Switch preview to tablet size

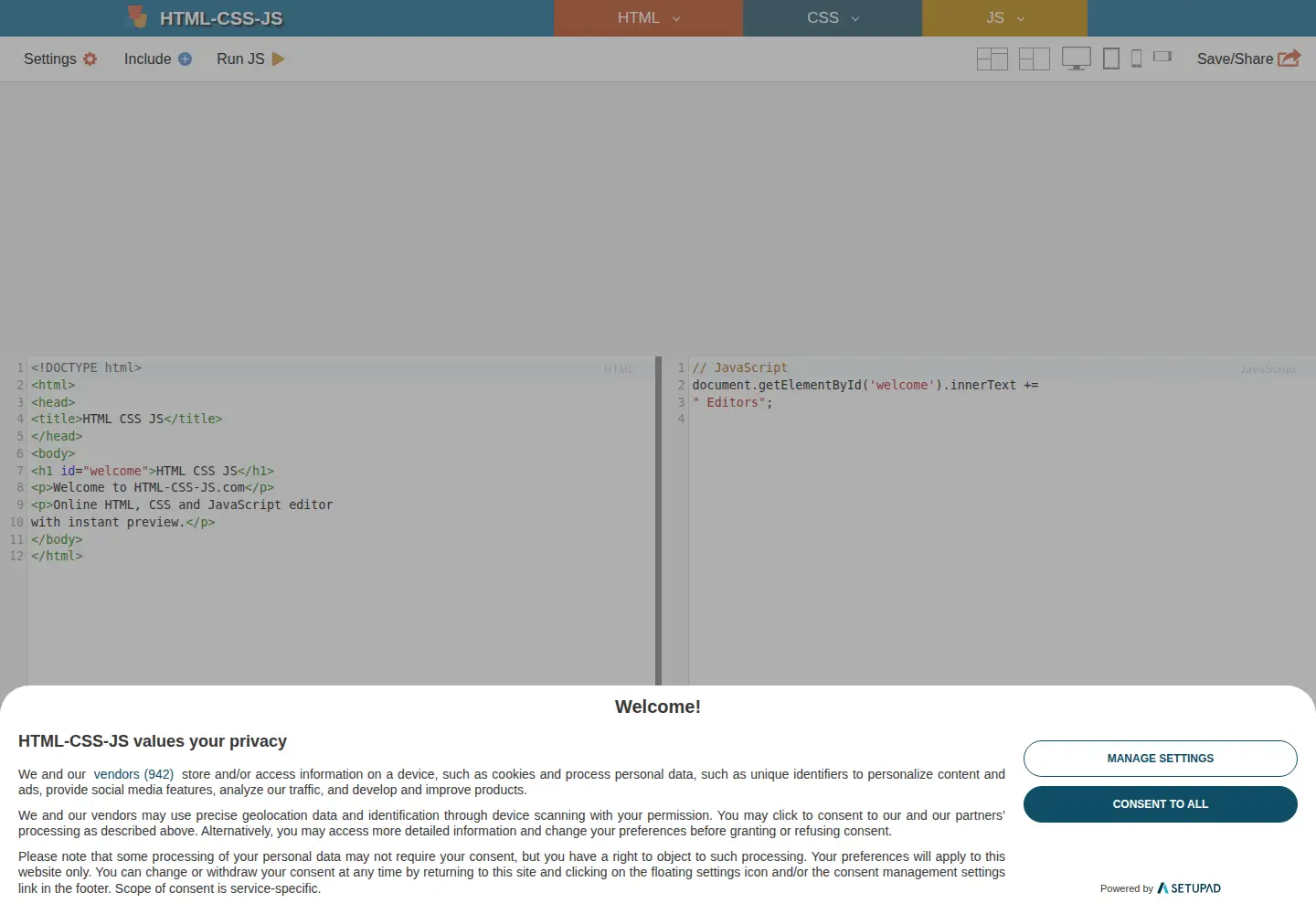coord(1111,58)
